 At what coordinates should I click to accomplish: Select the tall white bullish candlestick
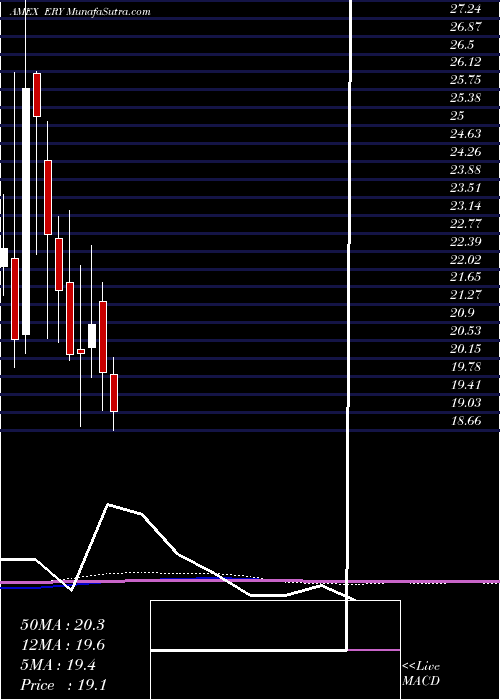coord(26,212)
